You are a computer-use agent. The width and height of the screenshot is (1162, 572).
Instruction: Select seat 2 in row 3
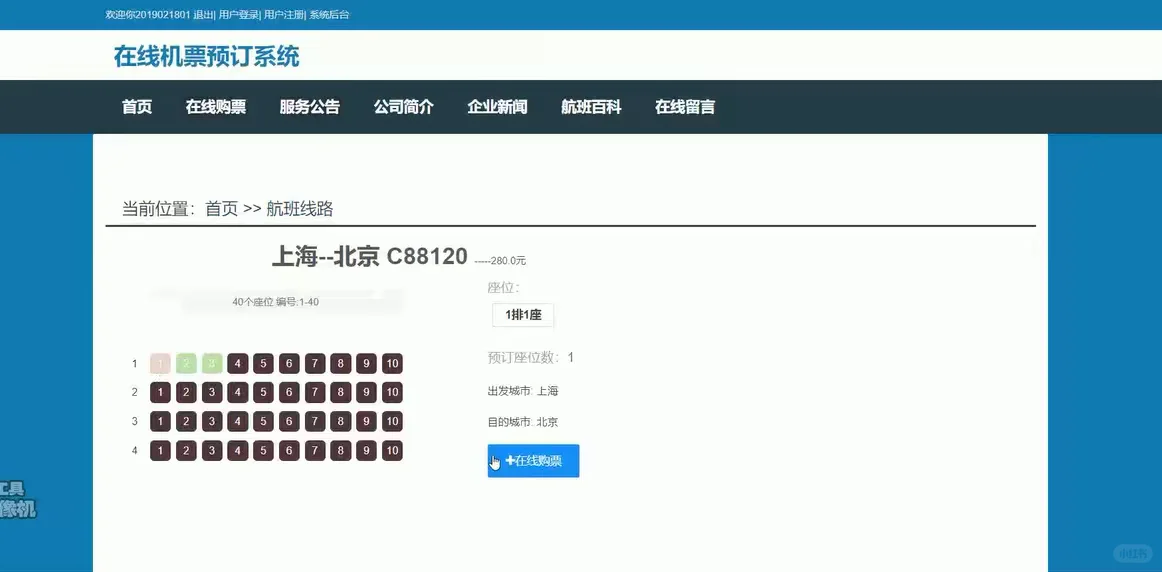coord(186,422)
